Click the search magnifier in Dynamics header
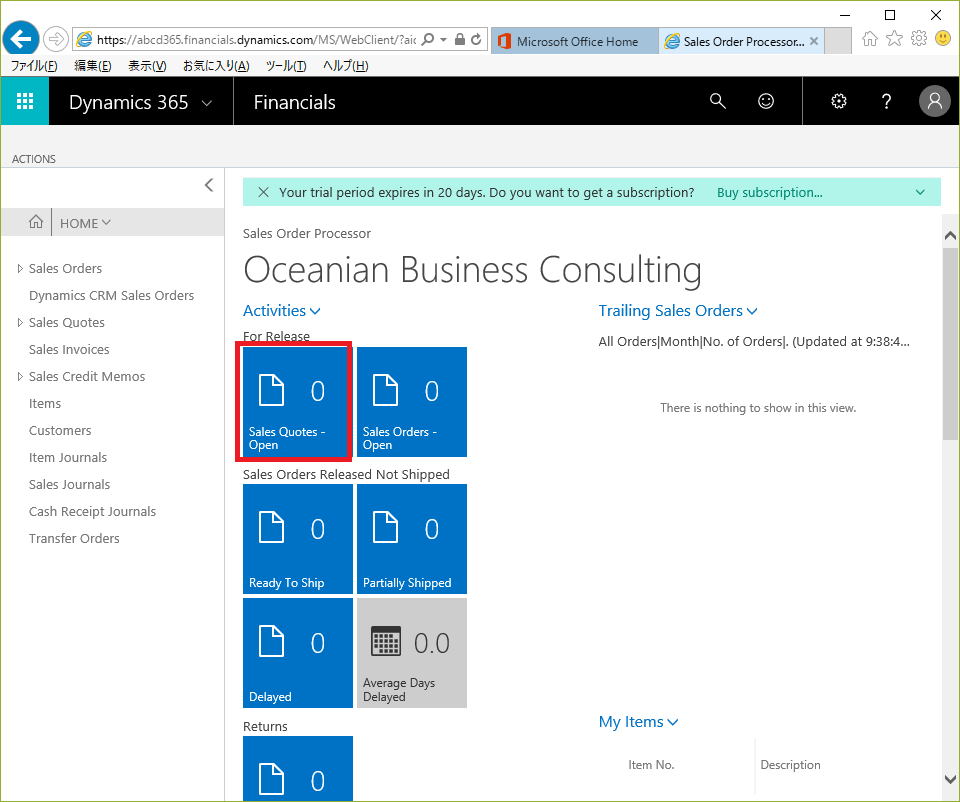 coord(718,101)
